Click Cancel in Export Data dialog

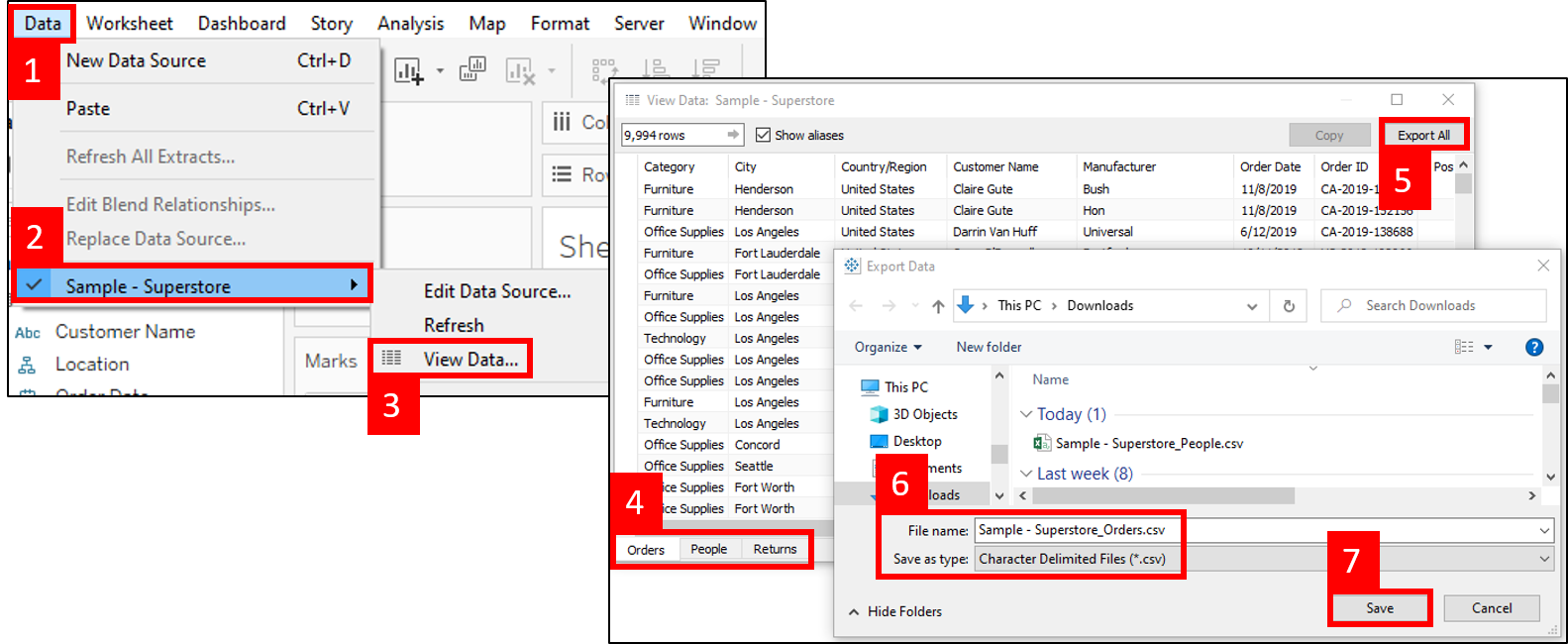click(x=1492, y=608)
